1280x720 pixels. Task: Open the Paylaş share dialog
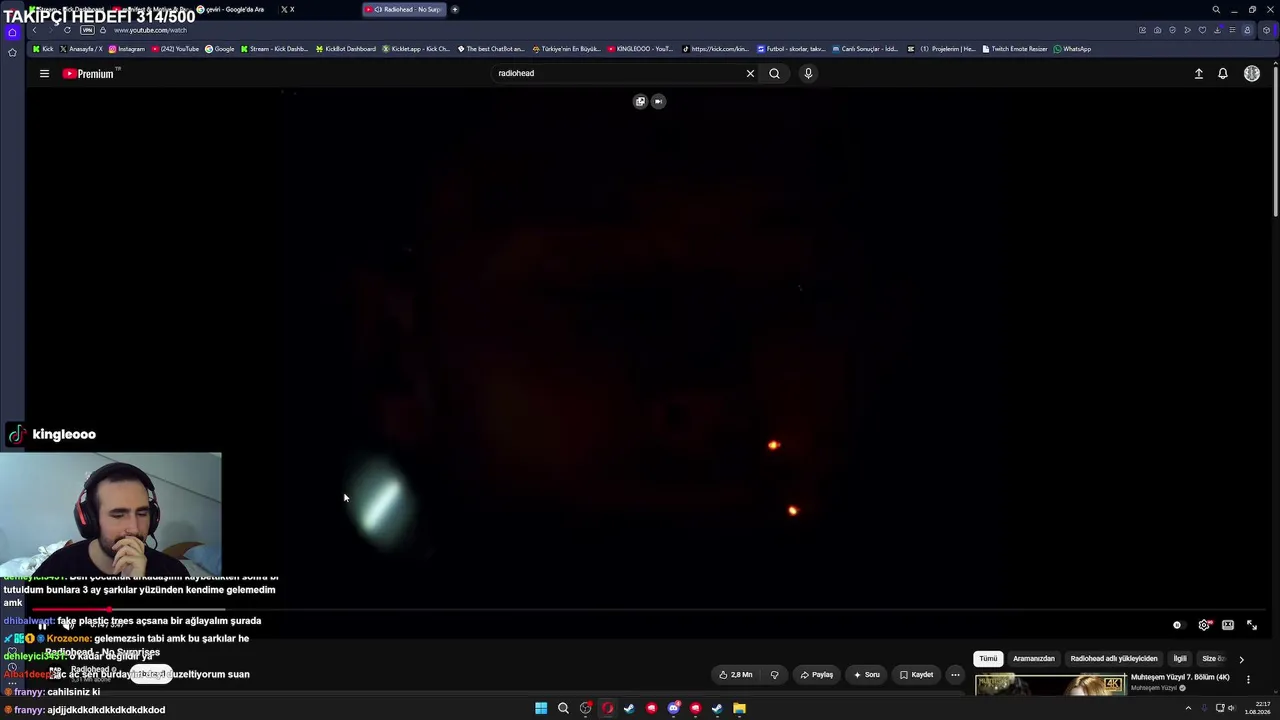(817, 675)
